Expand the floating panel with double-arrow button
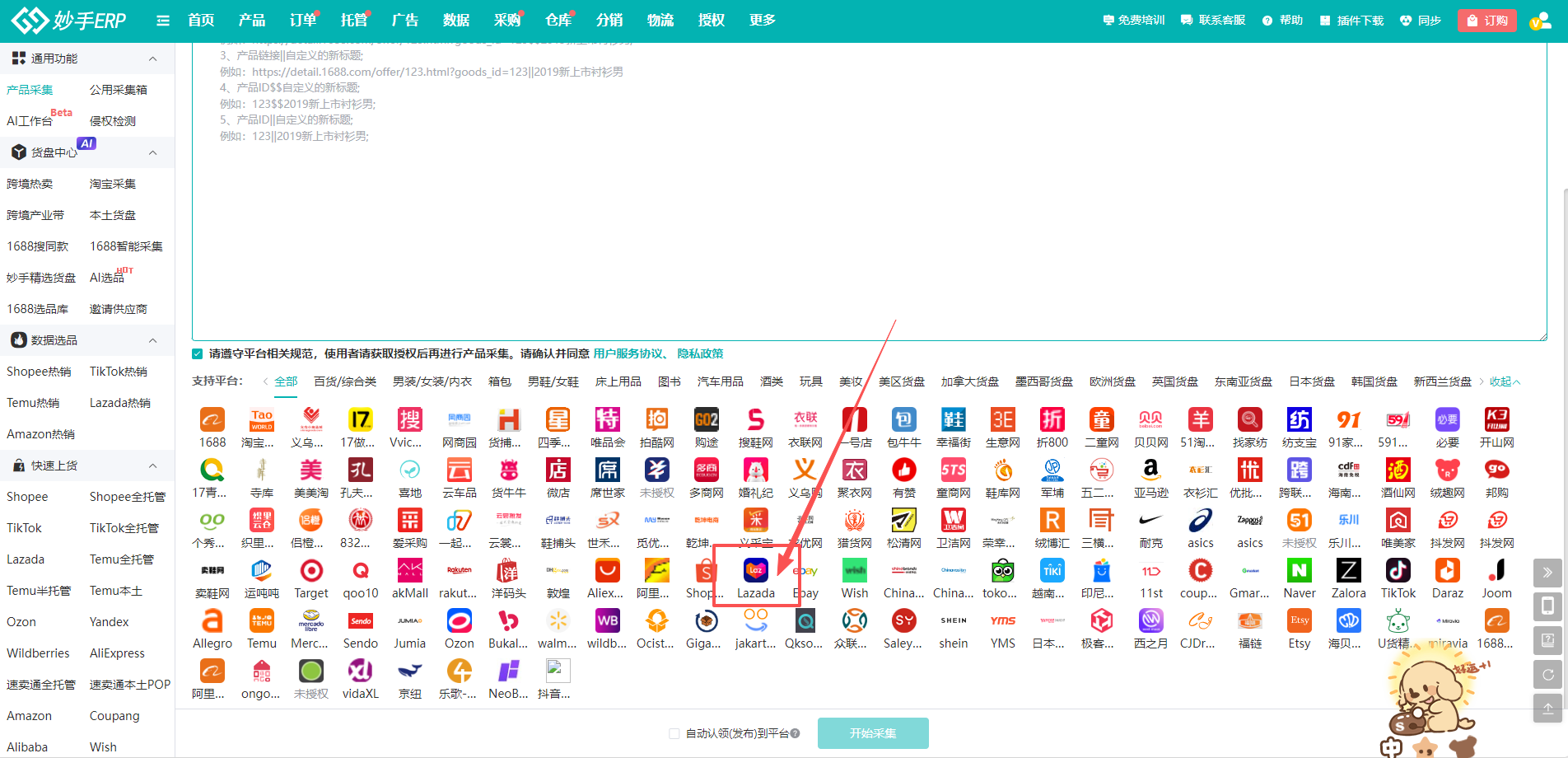Viewport: 1568px width, 758px height. click(x=1548, y=573)
